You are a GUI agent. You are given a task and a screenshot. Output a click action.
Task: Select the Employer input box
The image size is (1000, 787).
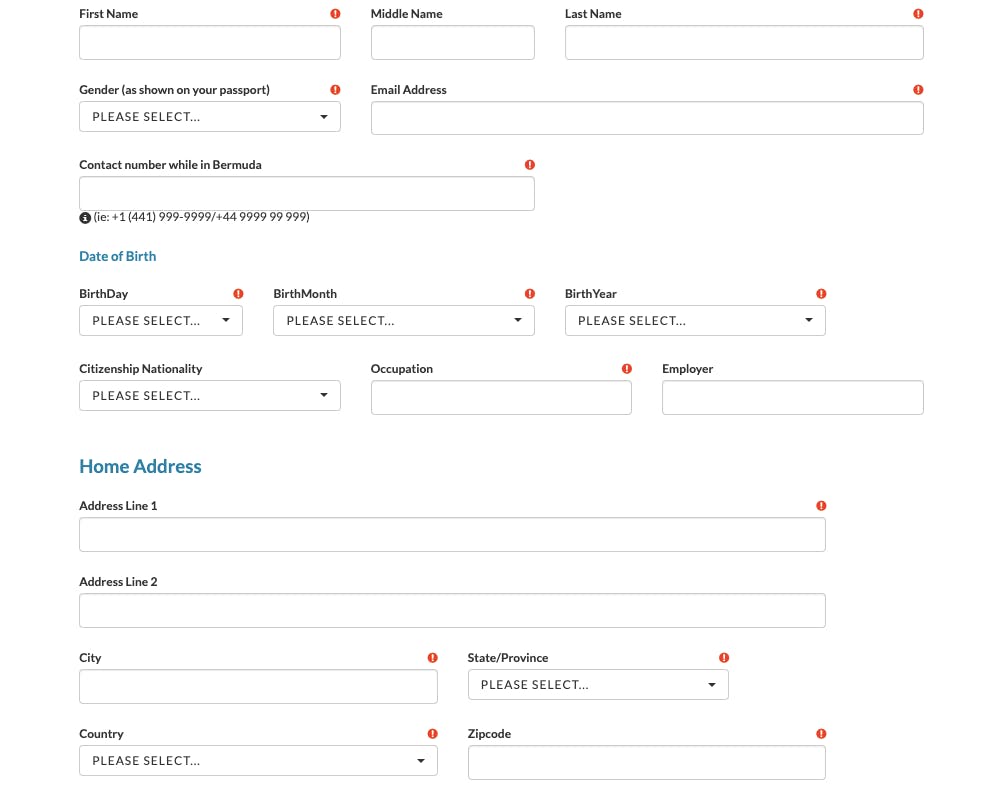tap(793, 397)
